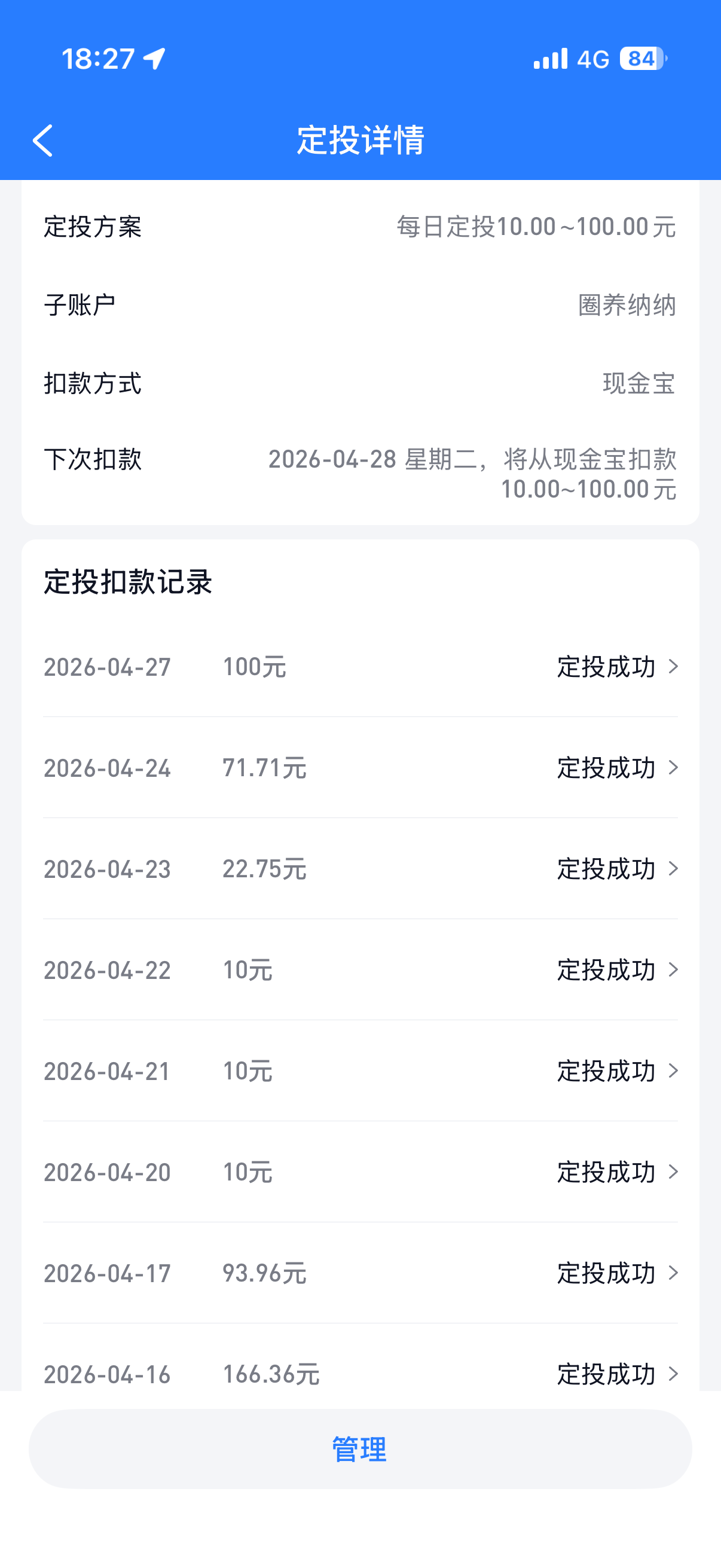The image size is (721, 1568).
Task: Tap the 子账户 圈养纳纳 row
Action: click(x=360, y=305)
